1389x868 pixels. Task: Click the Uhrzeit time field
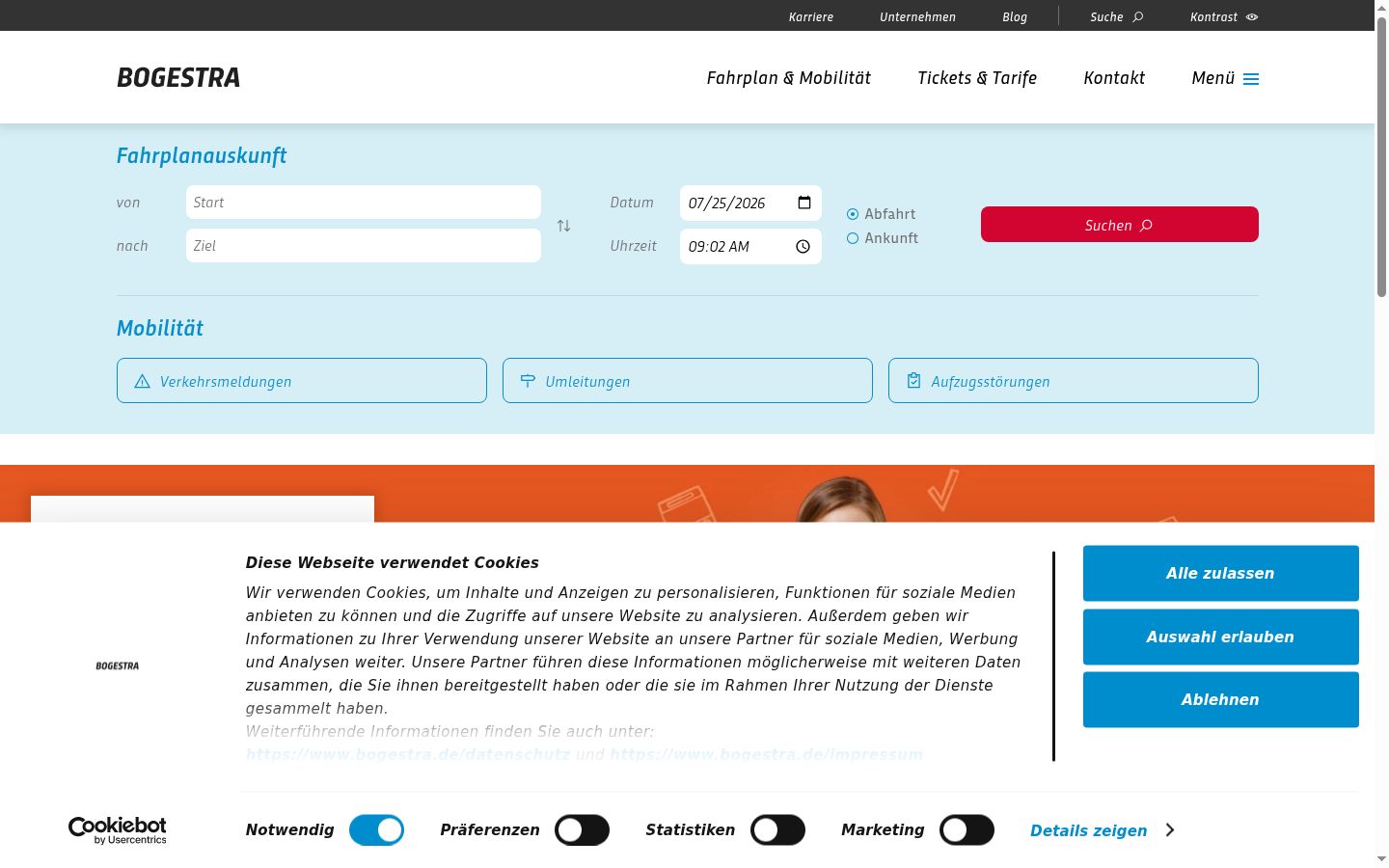[x=750, y=247]
